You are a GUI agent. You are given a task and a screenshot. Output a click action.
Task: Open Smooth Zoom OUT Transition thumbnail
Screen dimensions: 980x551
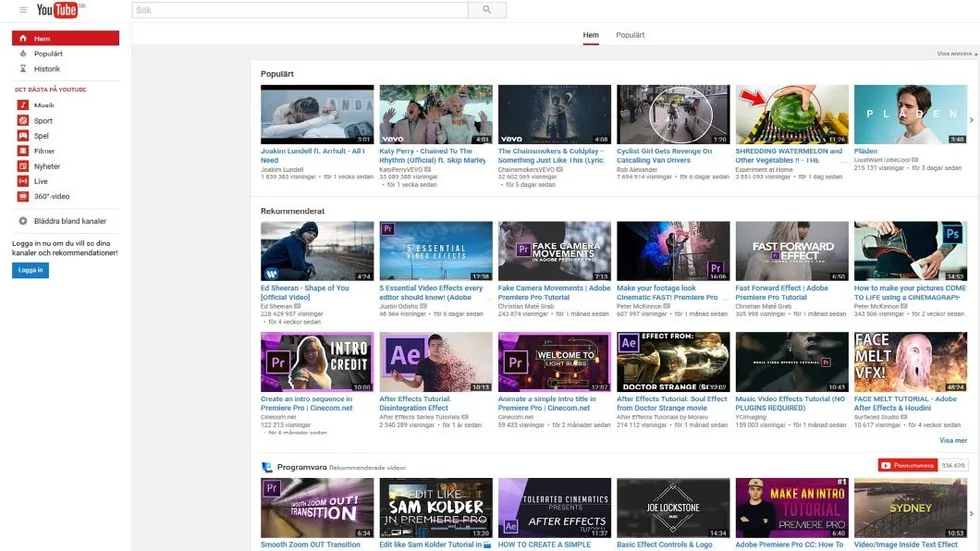tap(317, 508)
